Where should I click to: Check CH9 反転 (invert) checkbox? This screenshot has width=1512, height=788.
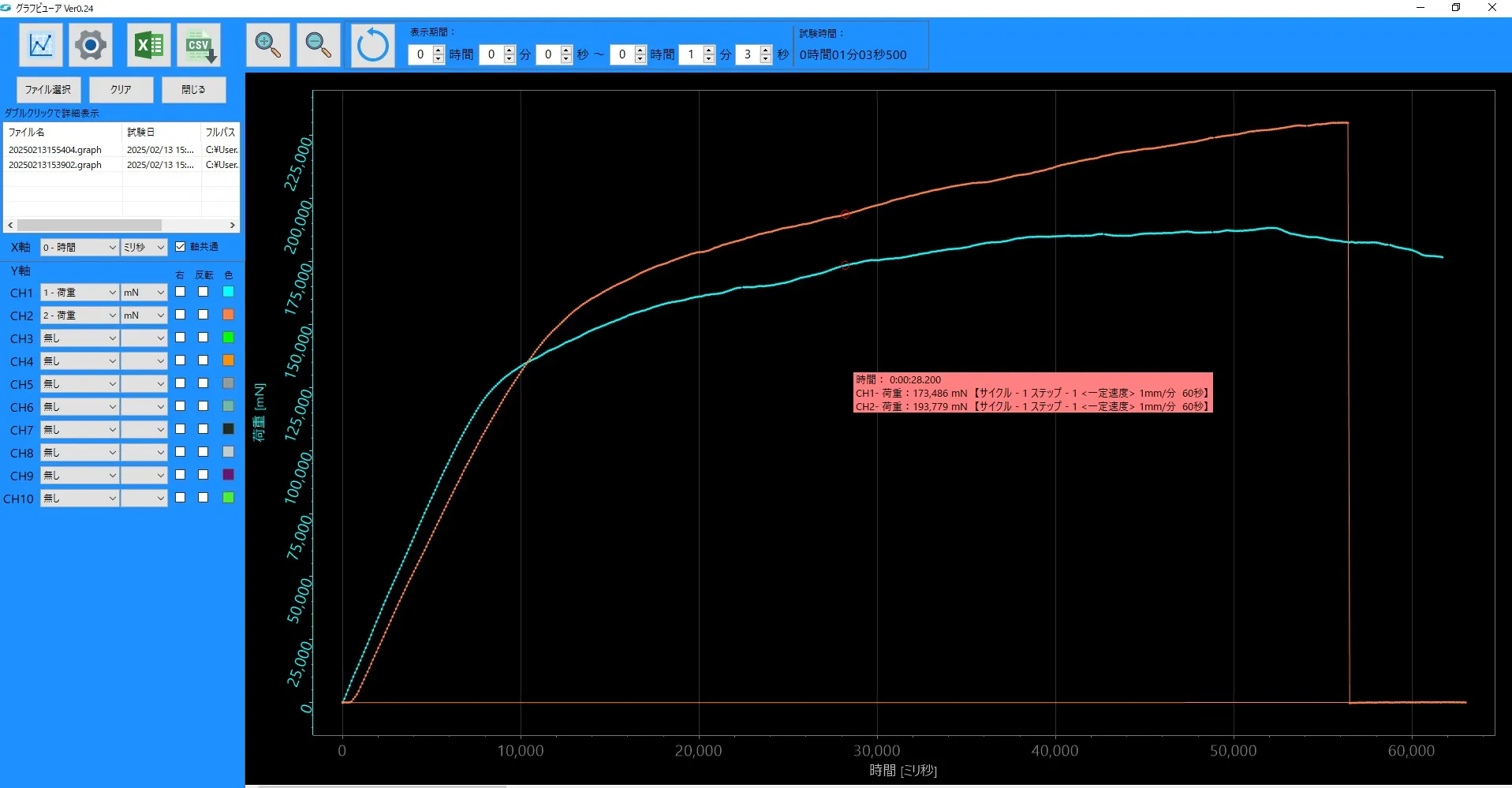pos(203,475)
